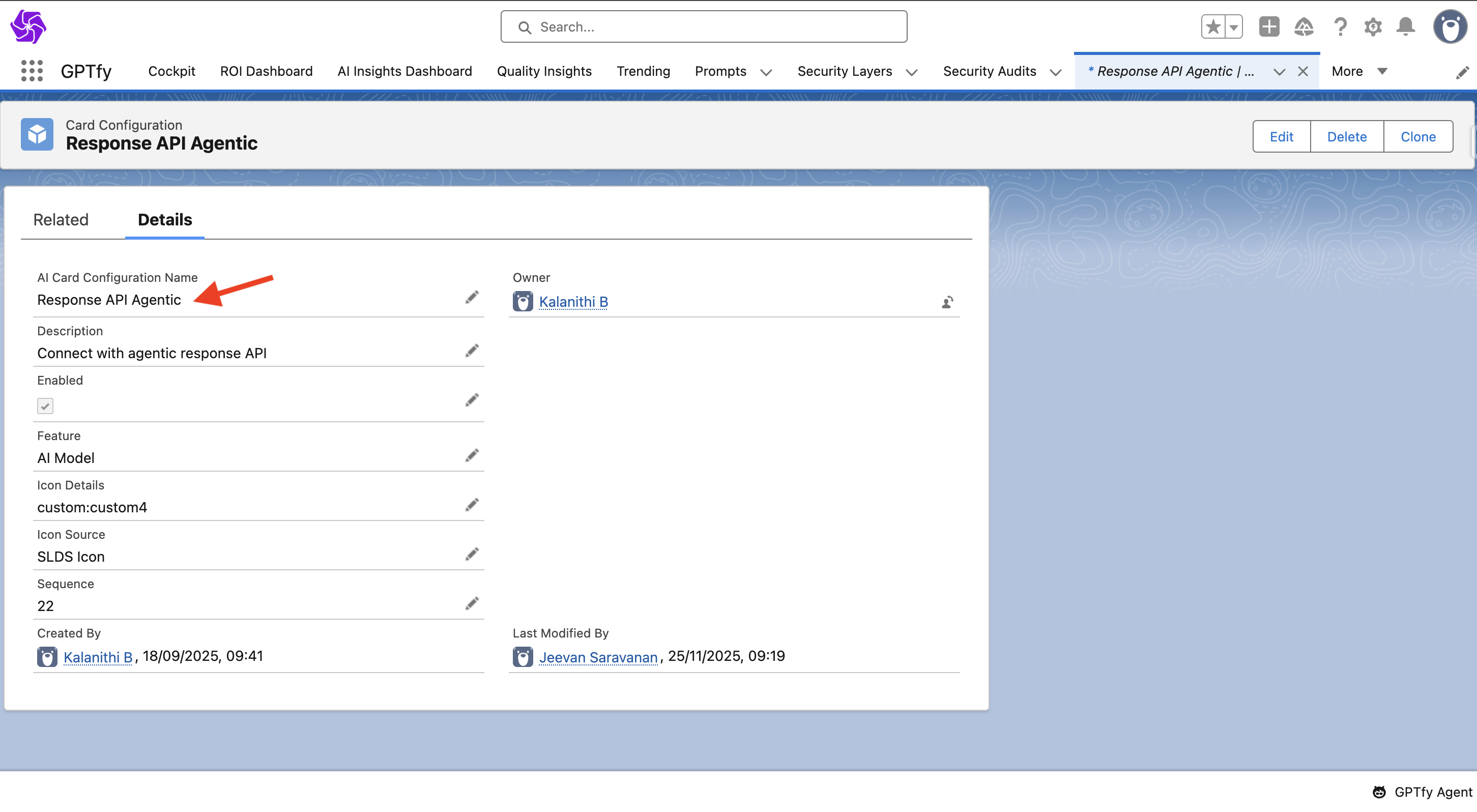Go to the Cockpit nav tab

point(171,71)
